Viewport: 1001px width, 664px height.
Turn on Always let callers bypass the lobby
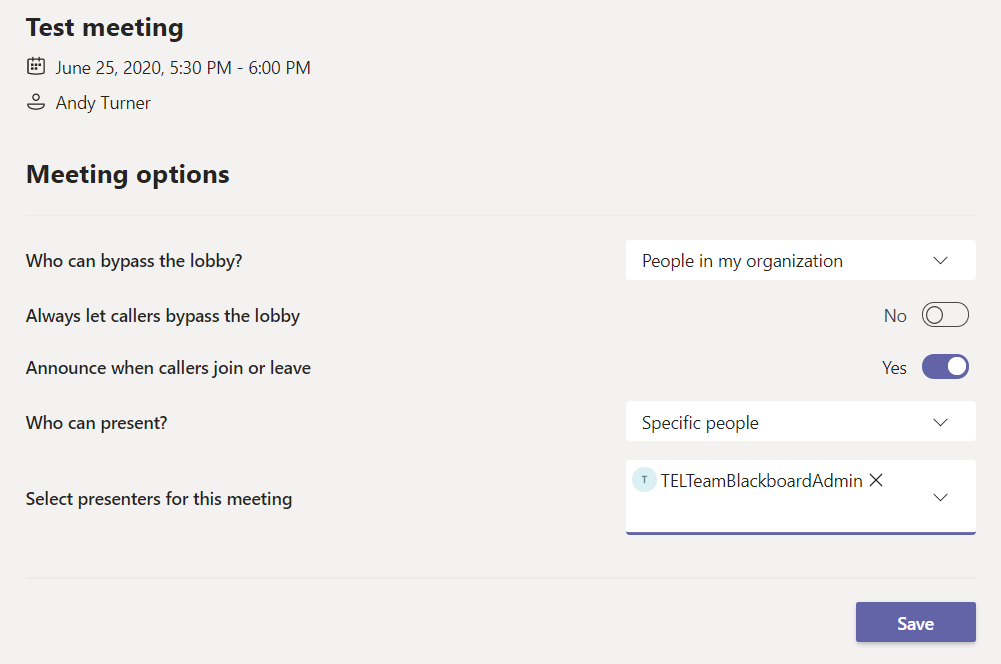coord(945,316)
